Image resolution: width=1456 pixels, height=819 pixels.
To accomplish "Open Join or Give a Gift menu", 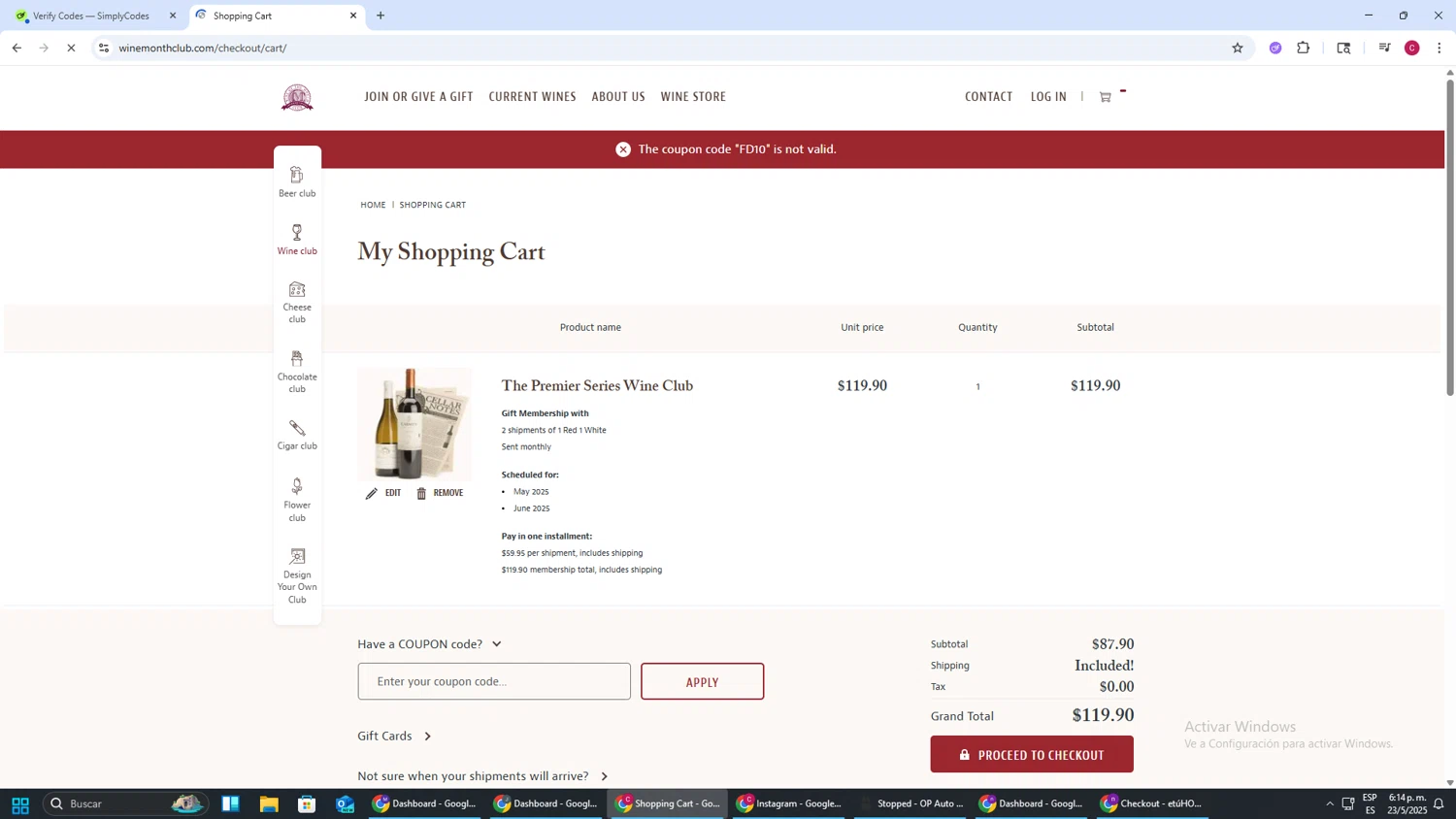I will coord(418,97).
